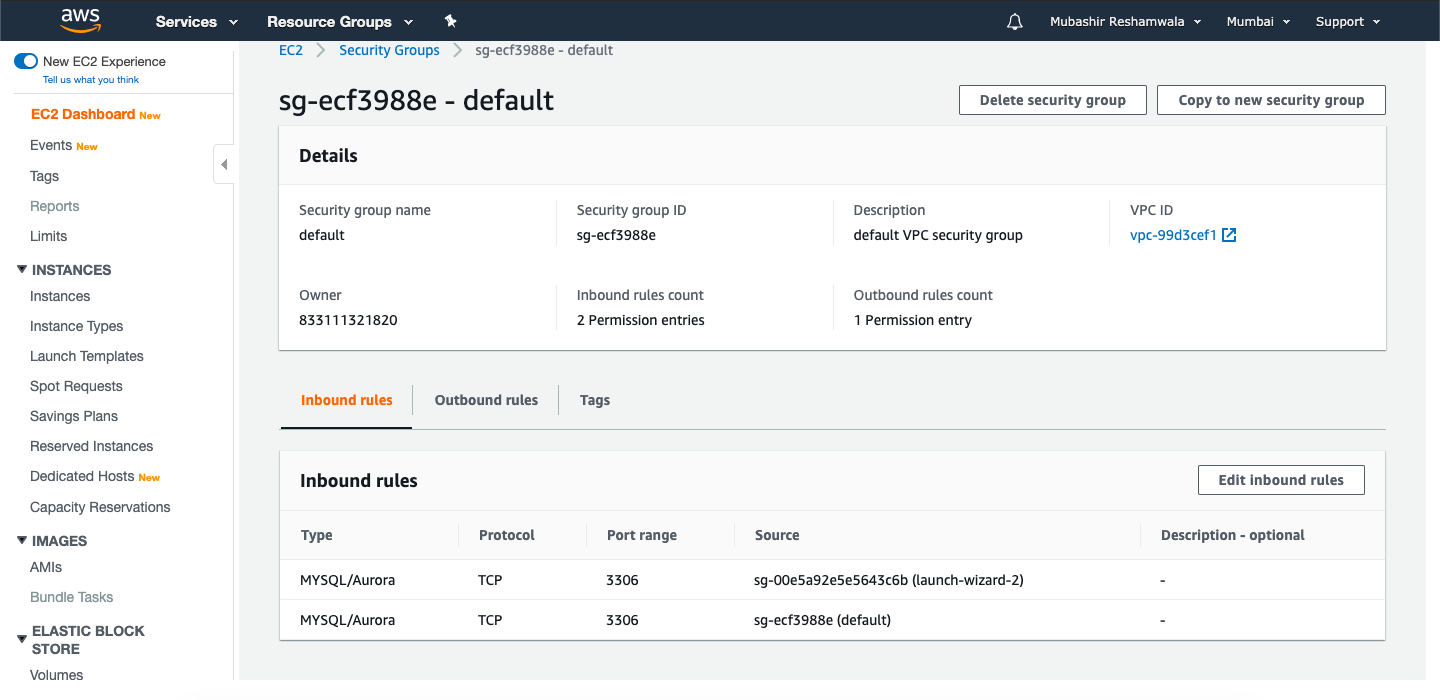Open Instance Types in the sidebar

(76, 326)
